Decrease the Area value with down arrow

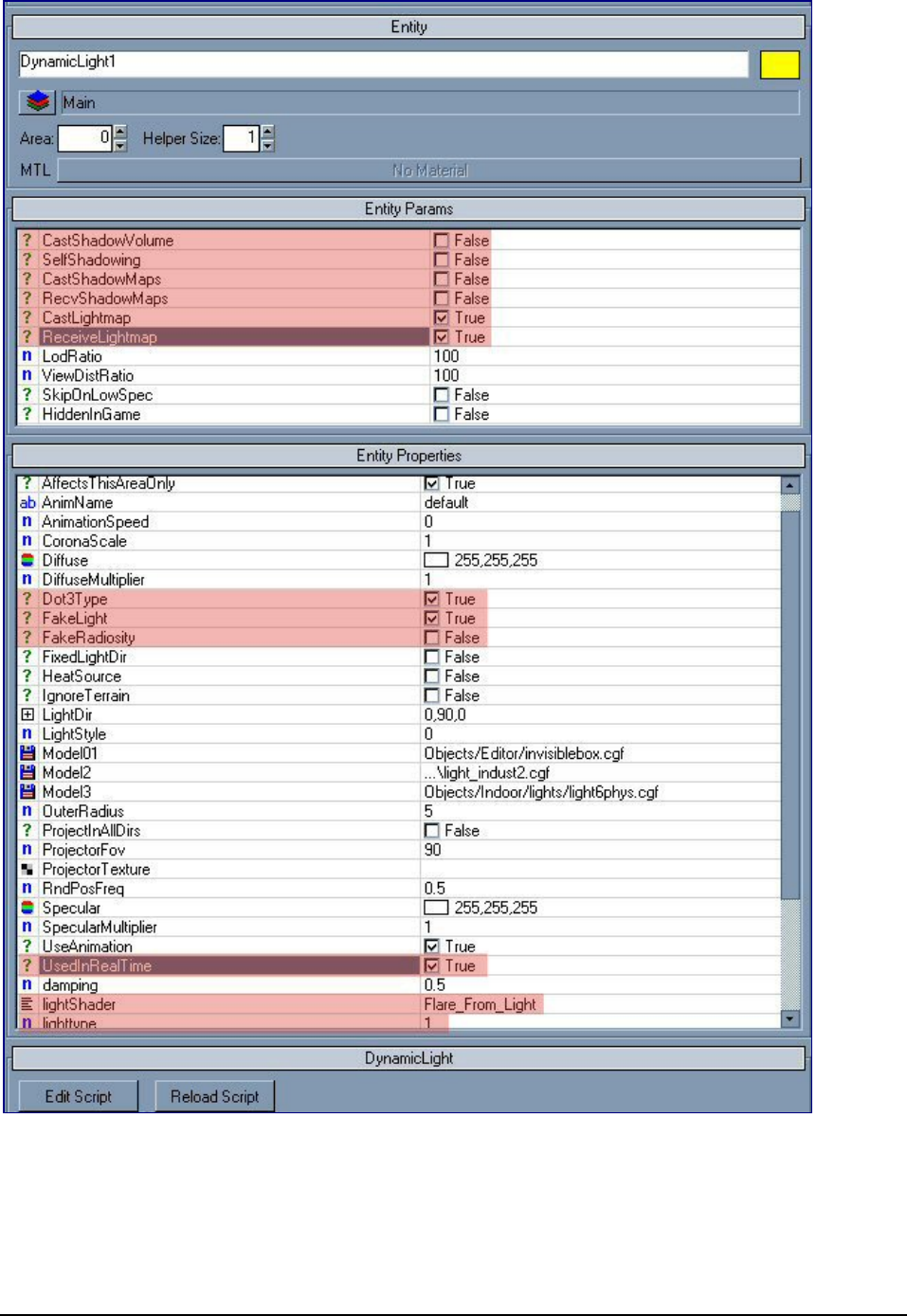(x=120, y=145)
